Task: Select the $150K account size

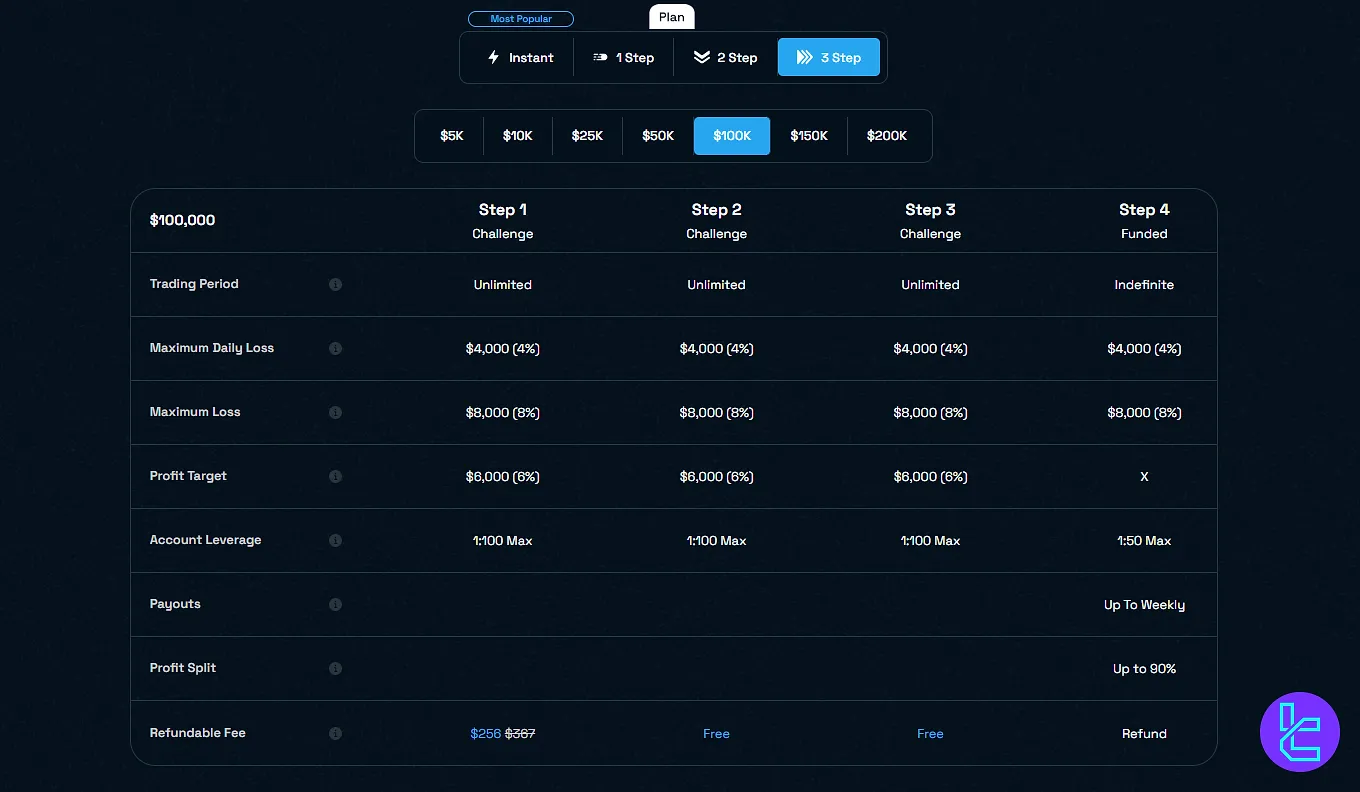Action: [809, 136]
